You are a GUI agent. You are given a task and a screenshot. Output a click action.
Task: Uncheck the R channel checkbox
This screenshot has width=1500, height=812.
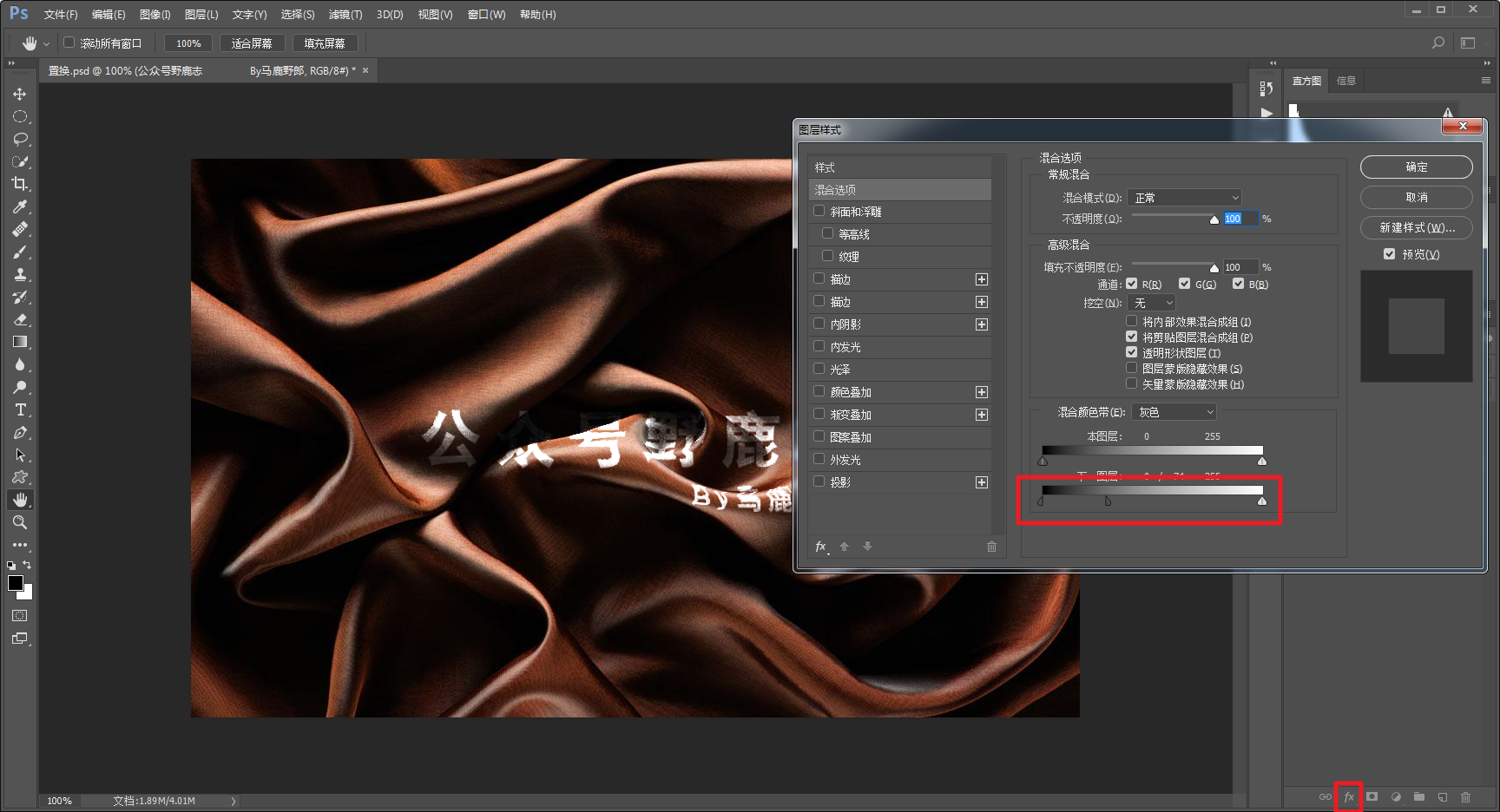(1131, 284)
